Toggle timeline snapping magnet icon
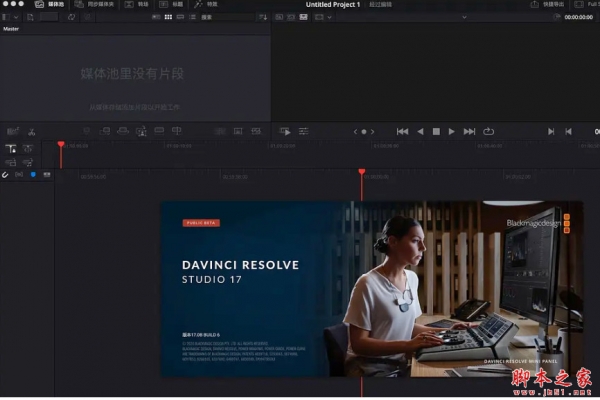Screen dimensions: 600x400 6,174
